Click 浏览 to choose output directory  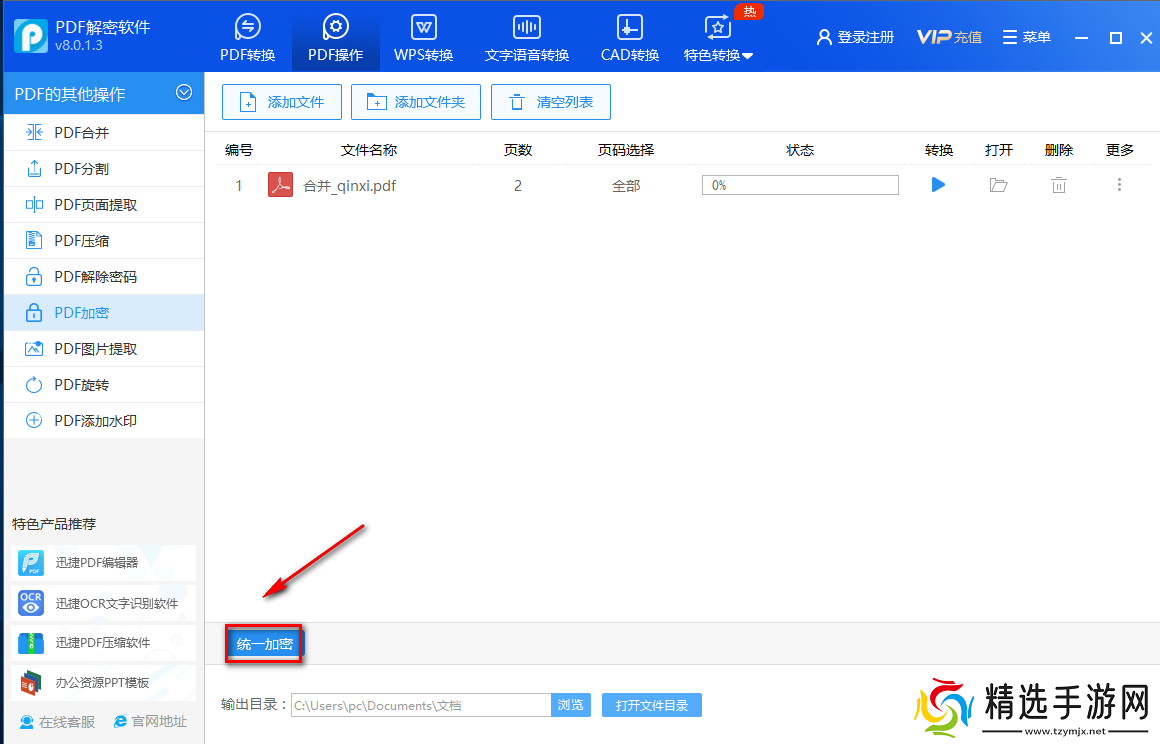pos(570,705)
